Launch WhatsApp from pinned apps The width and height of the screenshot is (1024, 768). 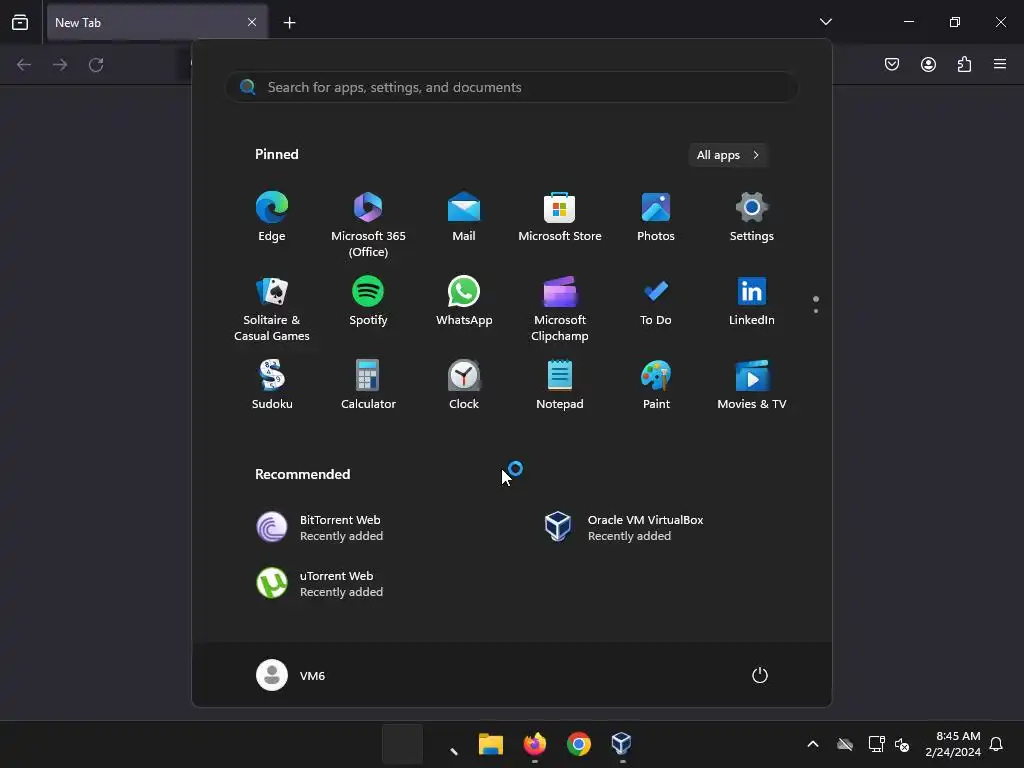point(464,302)
